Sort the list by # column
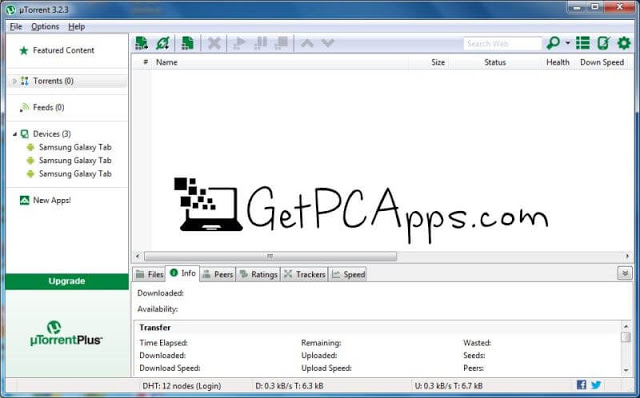Image resolution: width=640 pixels, height=398 pixels. 145,62
